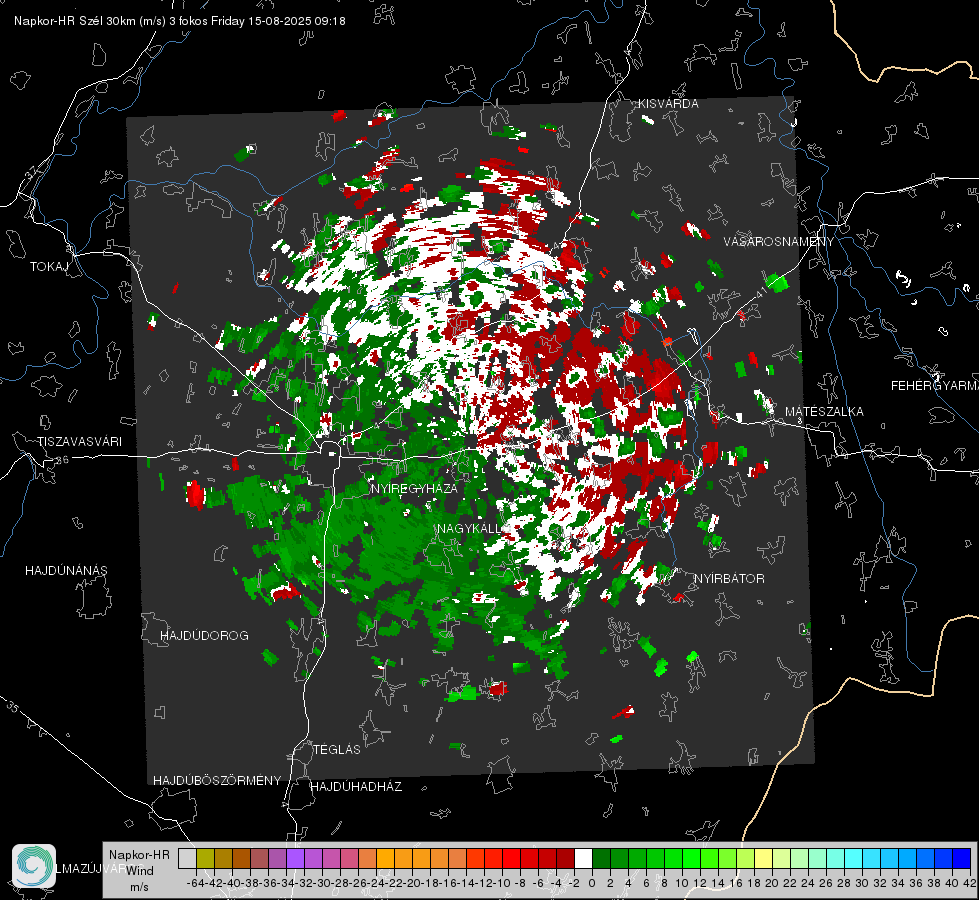Click the MÁTÉSZALKA city label
The width and height of the screenshot is (979, 900).
point(824,412)
